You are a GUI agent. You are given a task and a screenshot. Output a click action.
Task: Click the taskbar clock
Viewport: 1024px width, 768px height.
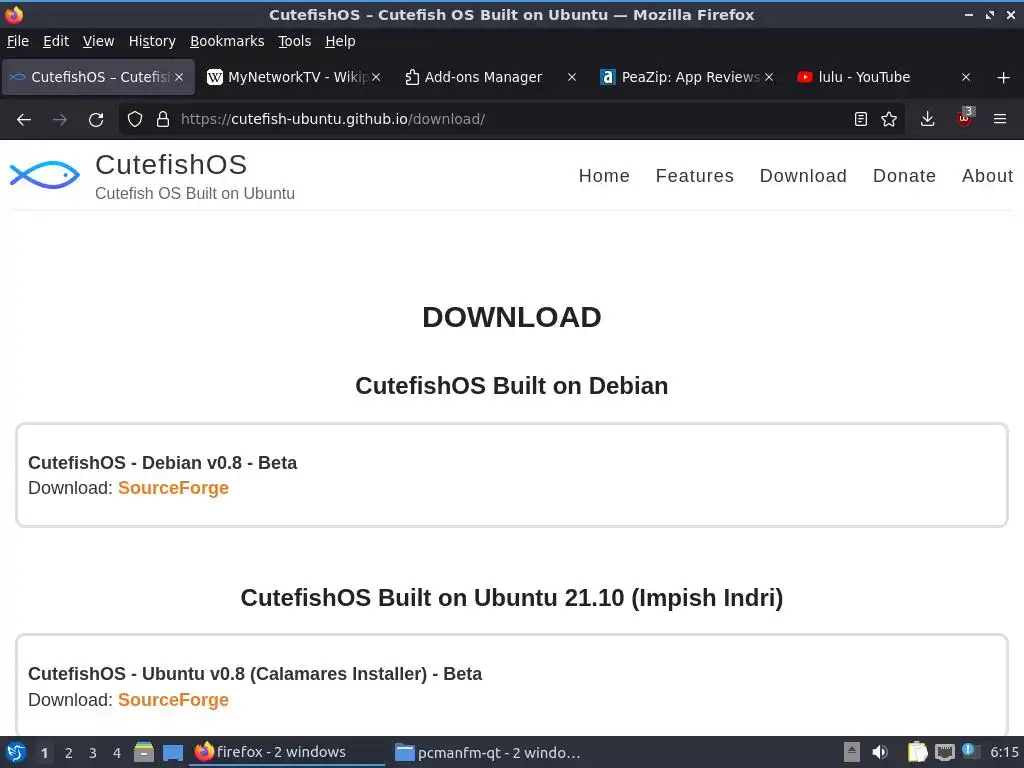(1004, 752)
